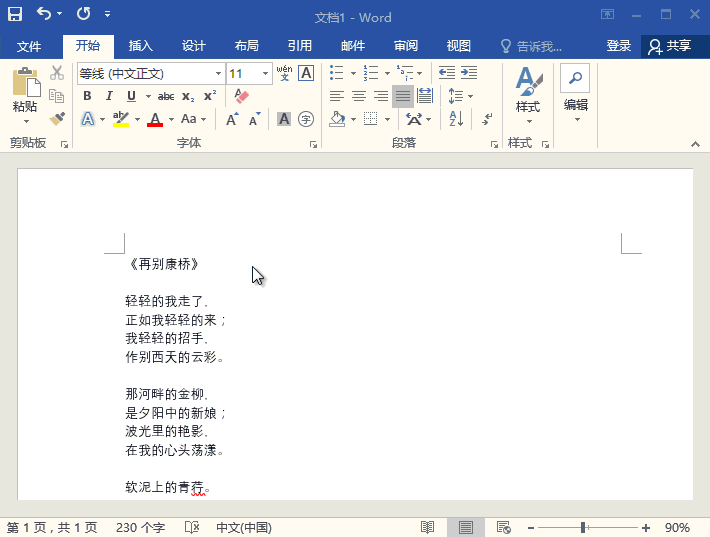Screen dimensions: 710x537
Task: Click the Paste clipboard icon
Action: point(25,83)
